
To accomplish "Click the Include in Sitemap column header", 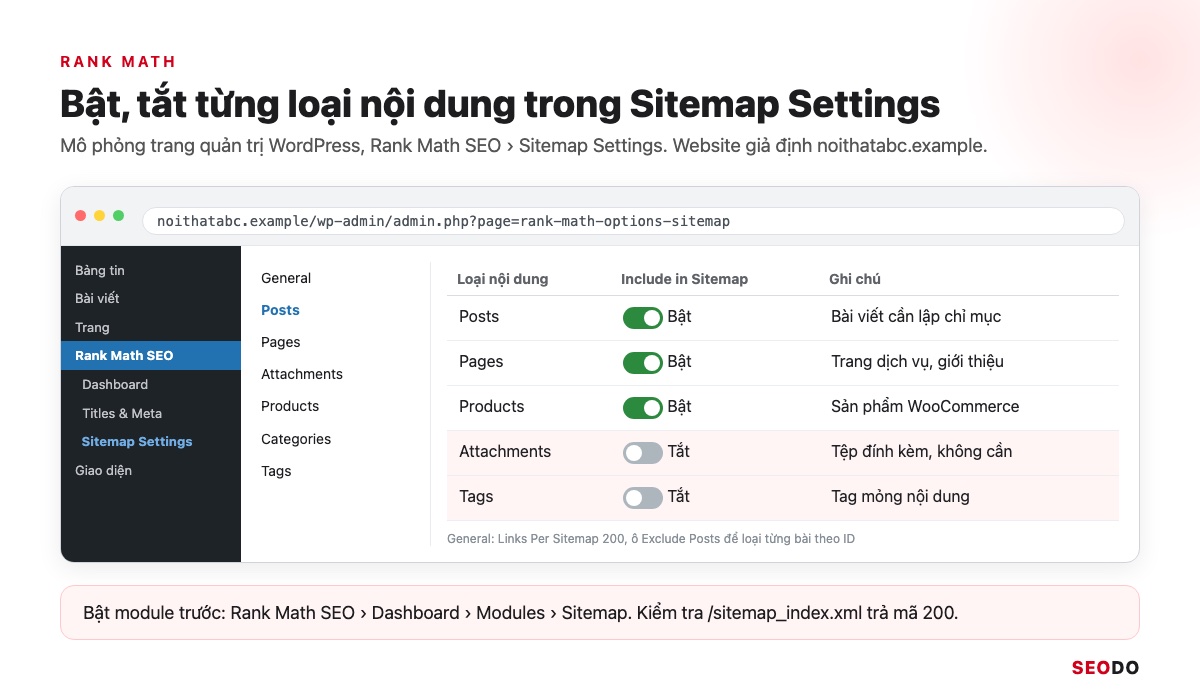I will click(x=684, y=279).
